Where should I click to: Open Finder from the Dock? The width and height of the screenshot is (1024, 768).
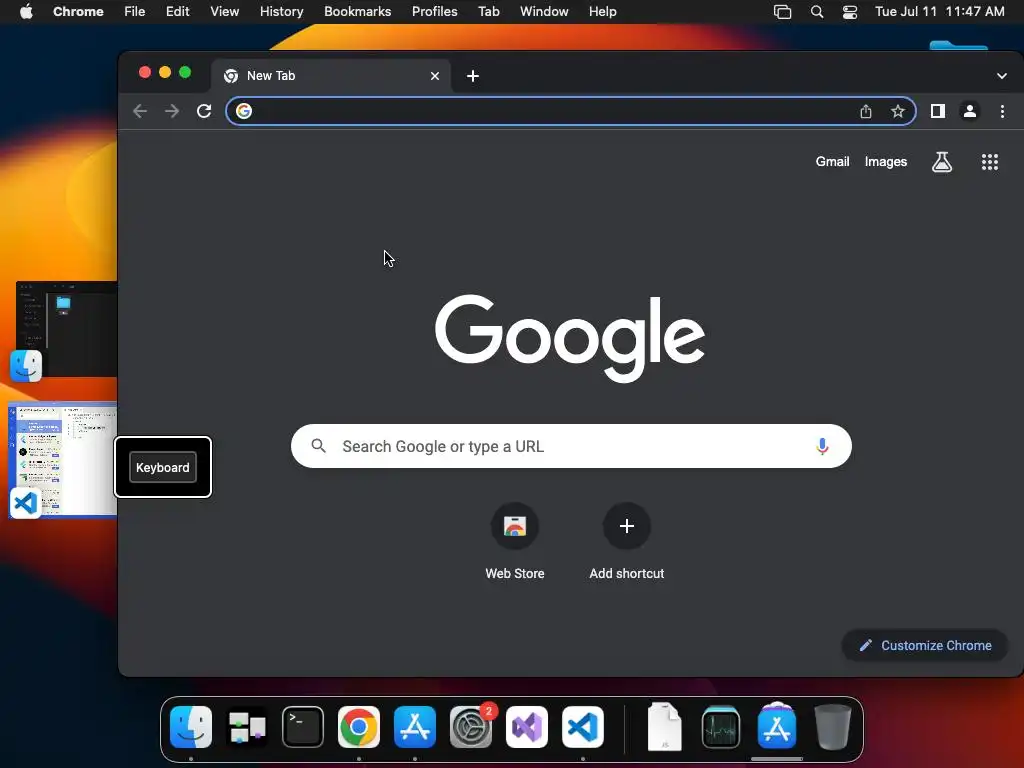pyautogui.click(x=191, y=727)
